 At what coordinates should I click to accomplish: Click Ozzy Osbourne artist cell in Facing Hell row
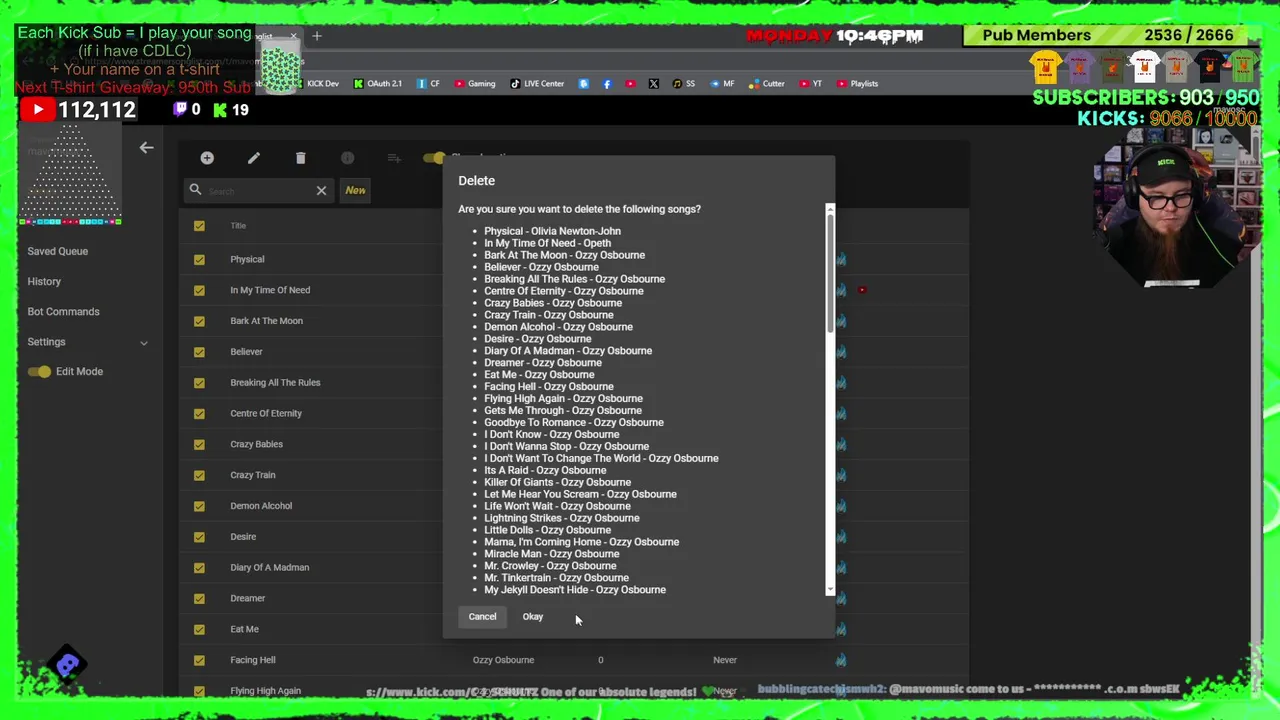(x=503, y=660)
